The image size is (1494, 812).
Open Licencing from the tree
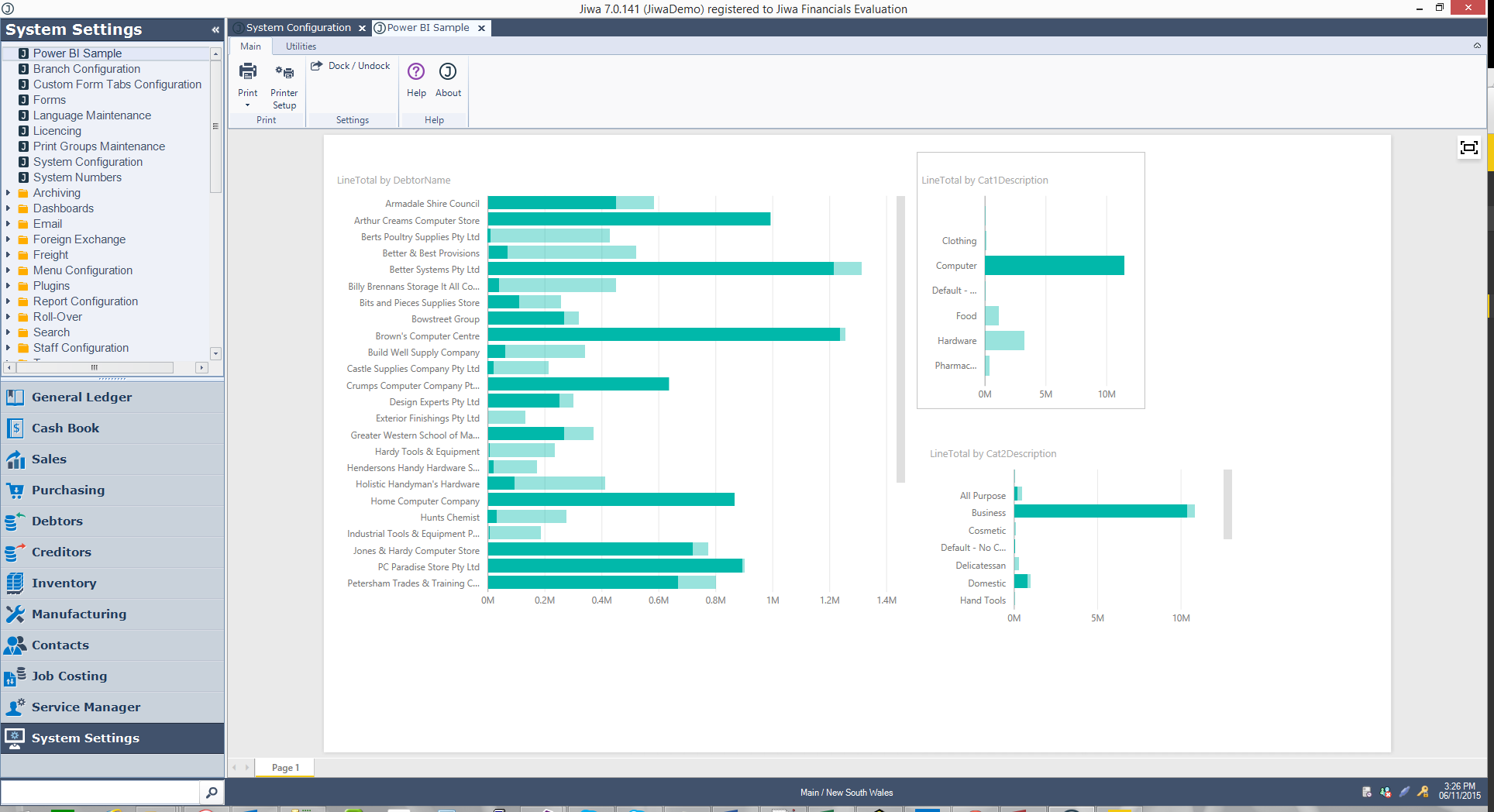pos(57,131)
